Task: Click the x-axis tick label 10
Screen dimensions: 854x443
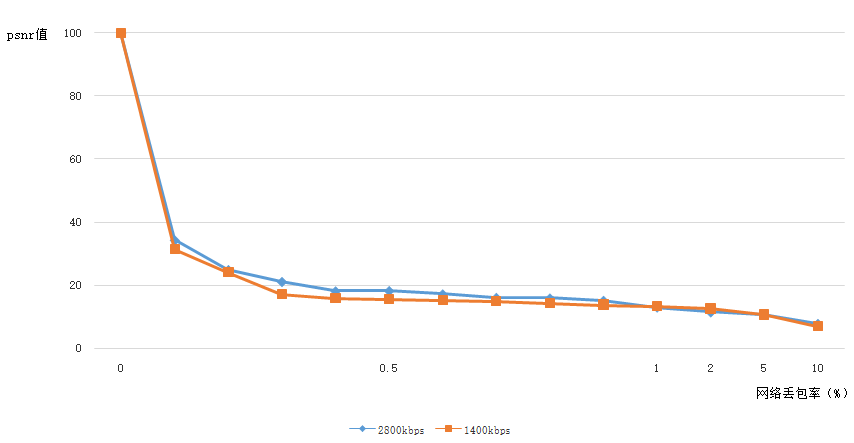Action: pos(817,368)
